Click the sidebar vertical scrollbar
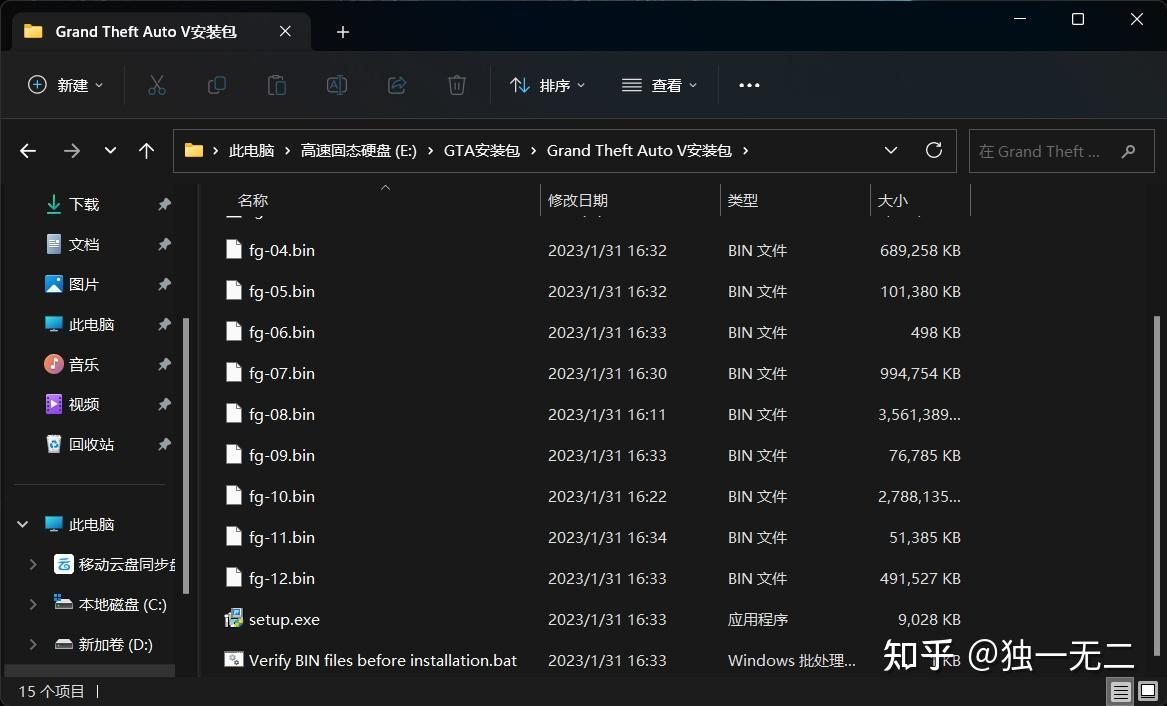 [x=185, y=455]
